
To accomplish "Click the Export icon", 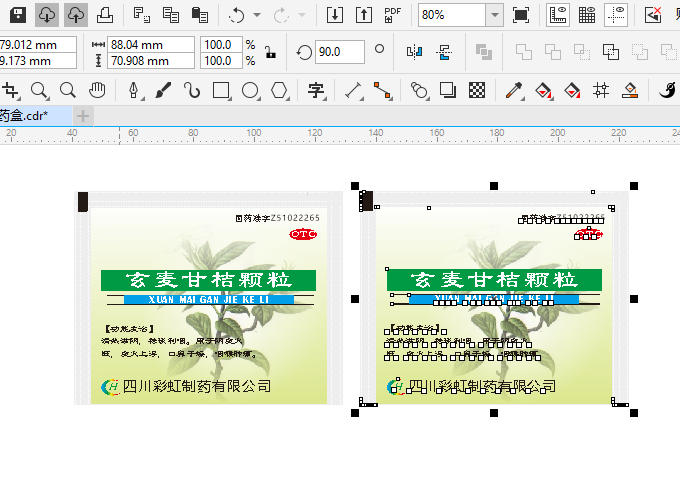I will click(364, 15).
